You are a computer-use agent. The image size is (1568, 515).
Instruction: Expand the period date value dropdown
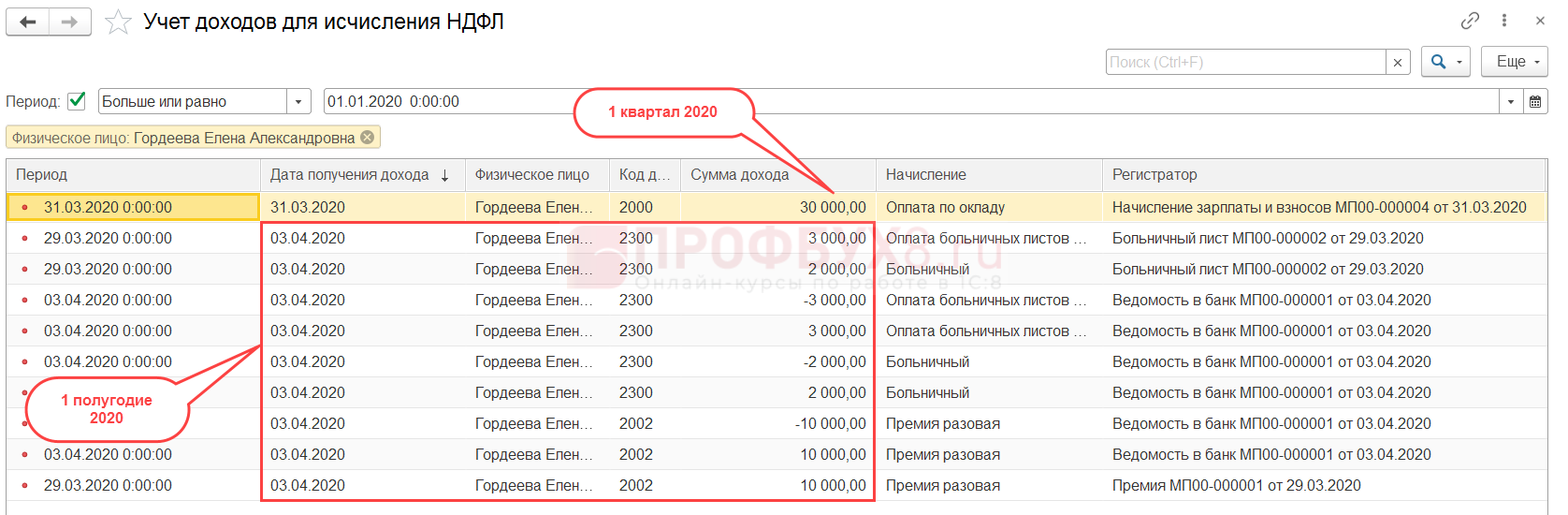[x=1511, y=101]
